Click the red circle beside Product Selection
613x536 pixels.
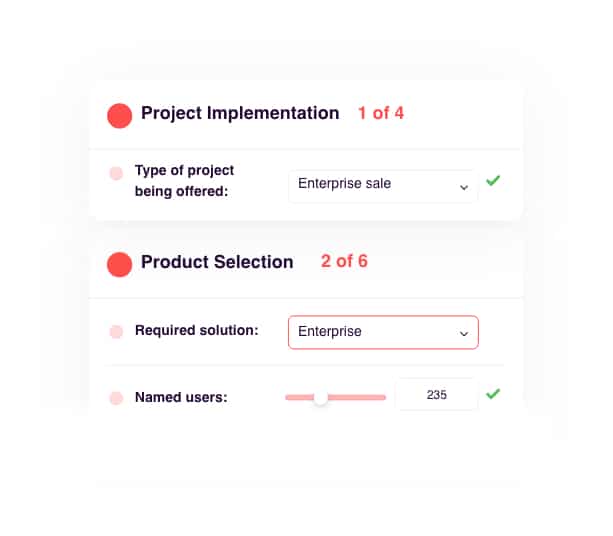click(120, 264)
